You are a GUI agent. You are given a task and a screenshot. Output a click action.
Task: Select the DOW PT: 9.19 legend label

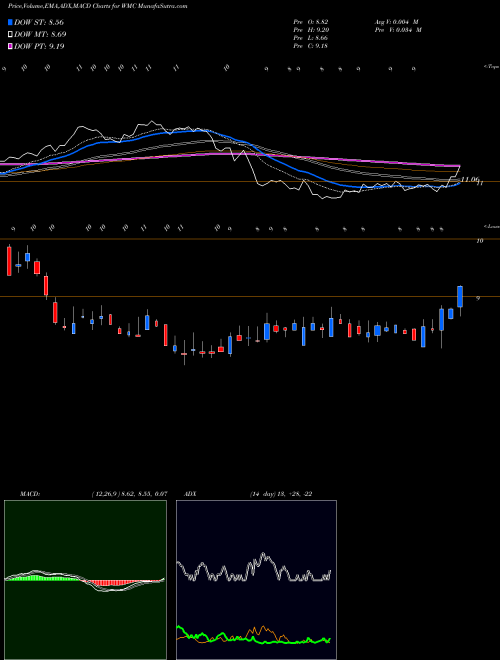39,46
